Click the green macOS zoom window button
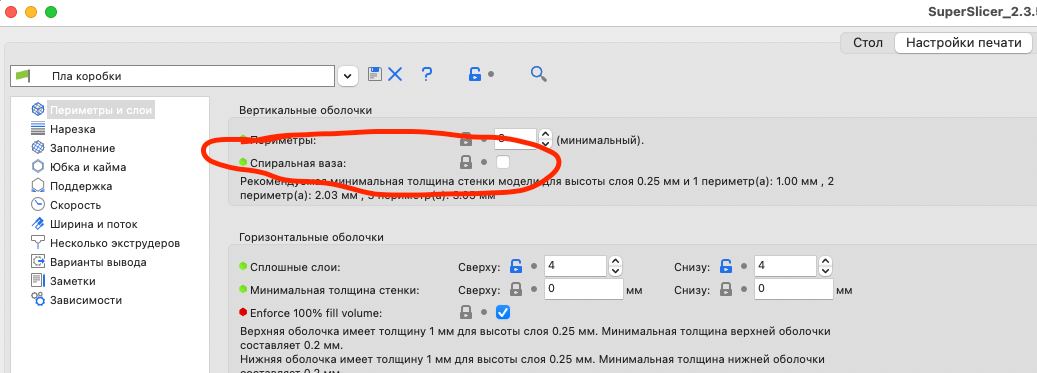This screenshot has width=1037, height=373. coord(51,13)
